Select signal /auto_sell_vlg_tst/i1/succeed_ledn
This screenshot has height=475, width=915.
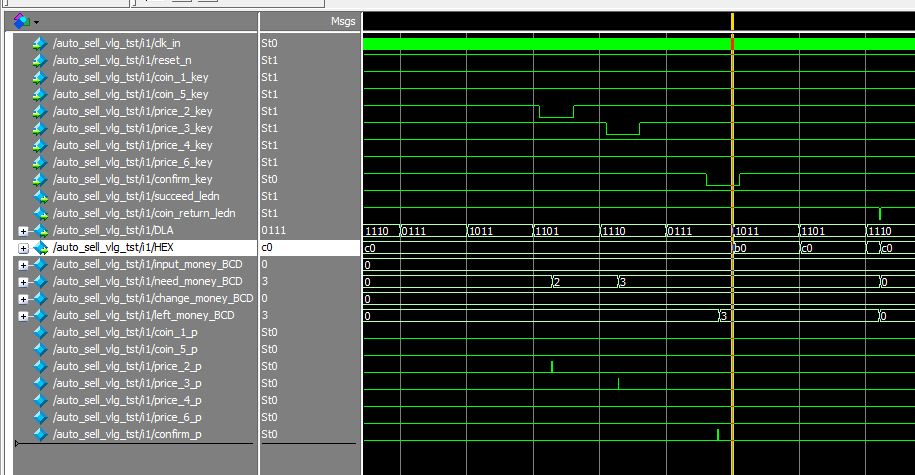tap(136, 196)
